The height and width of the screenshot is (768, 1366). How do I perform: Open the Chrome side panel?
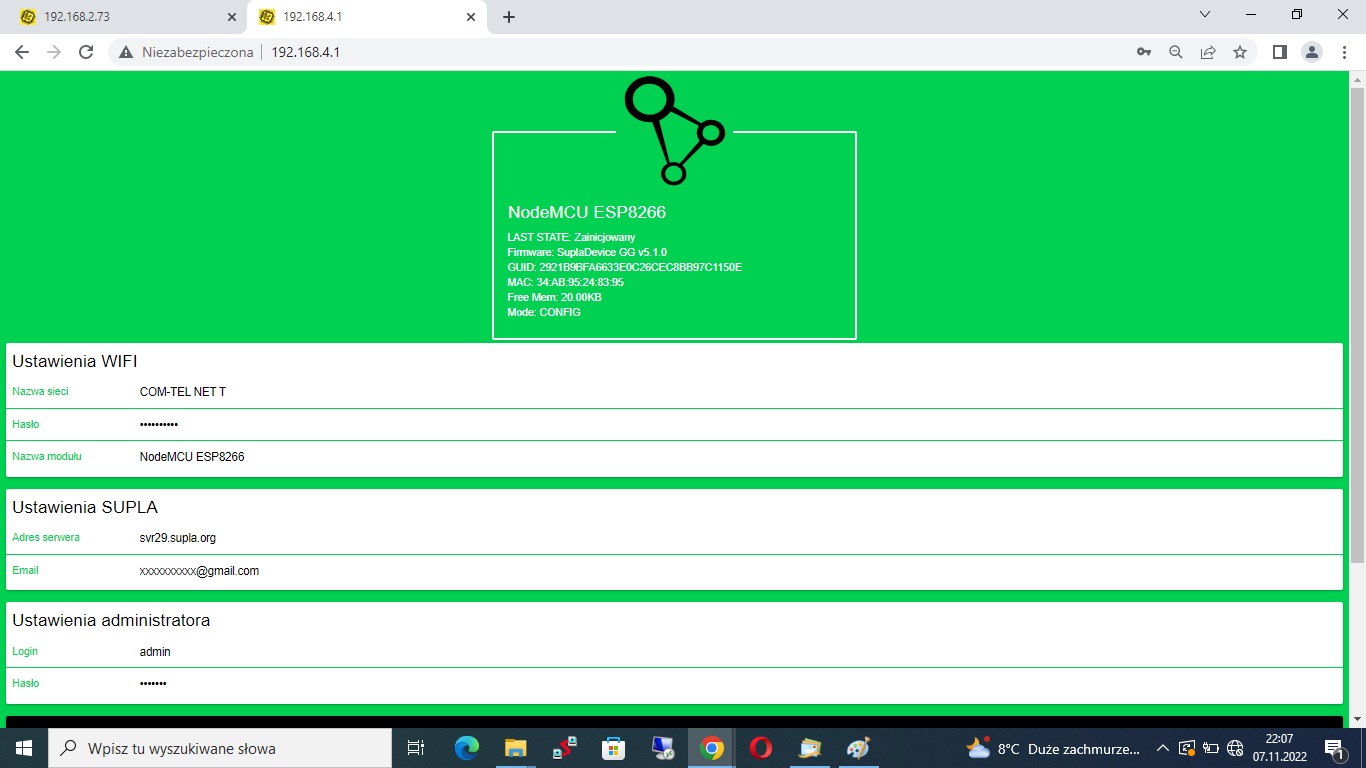pyautogui.click(x=1279, y=52)
